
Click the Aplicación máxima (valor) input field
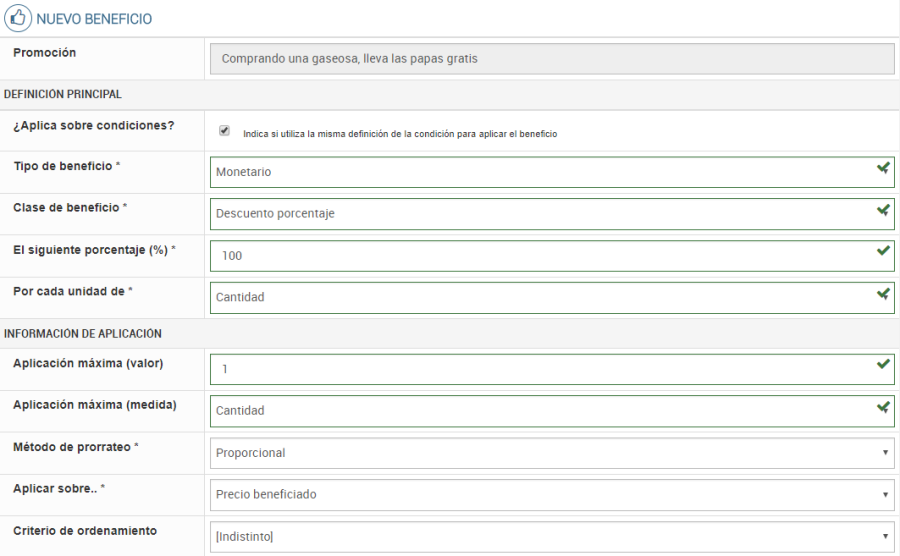tap(540, 369)
